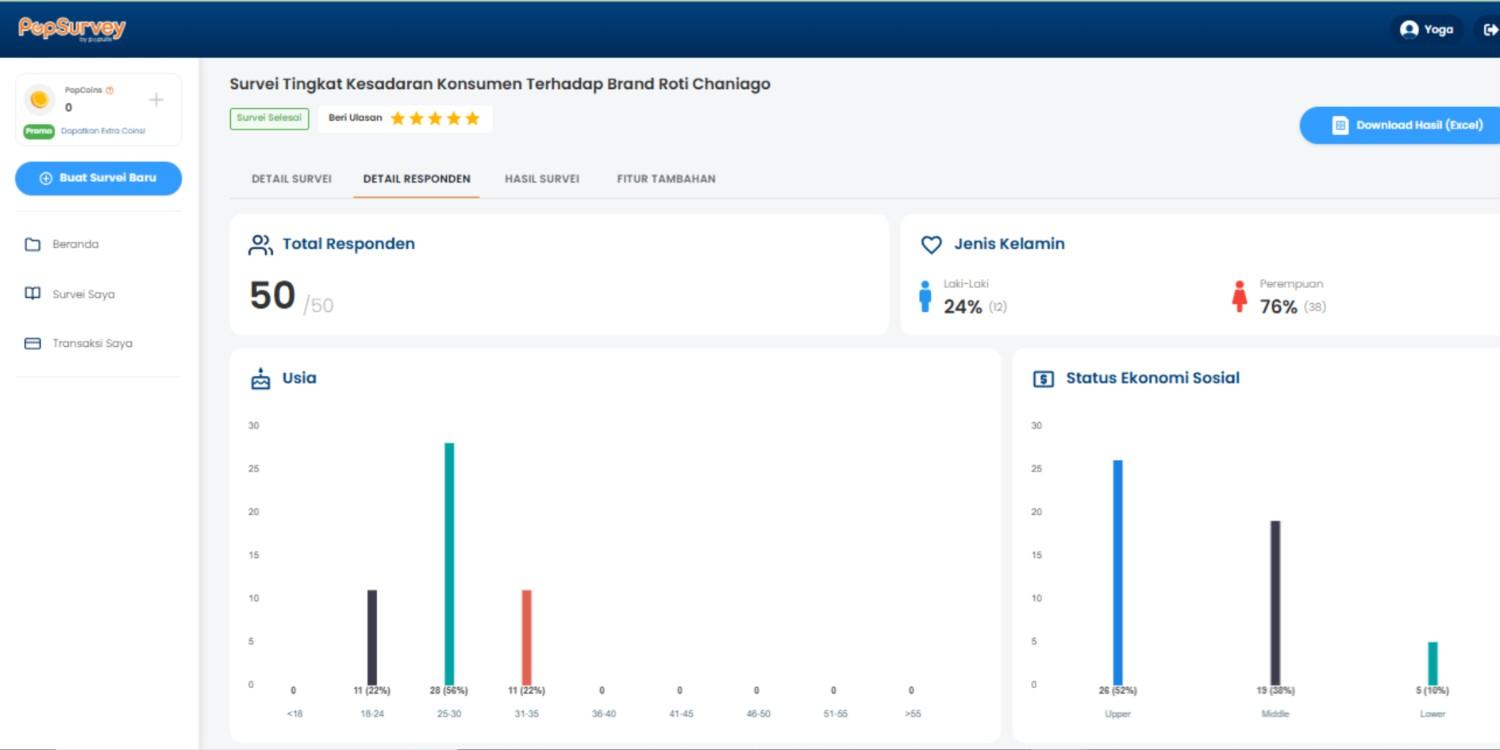The height and width of the screenshot is (750, 1500).
Task: Click the 5 (10%) bar label
Action: point(1433,691)
